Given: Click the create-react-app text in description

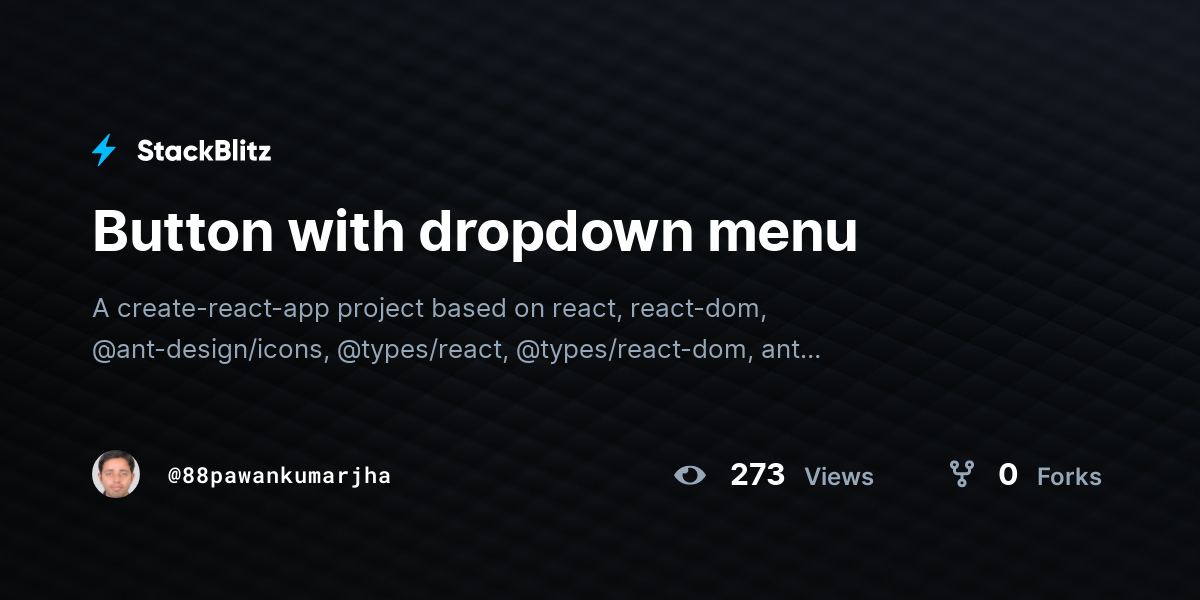Looking at the screenshot, I should coord(224,308).
